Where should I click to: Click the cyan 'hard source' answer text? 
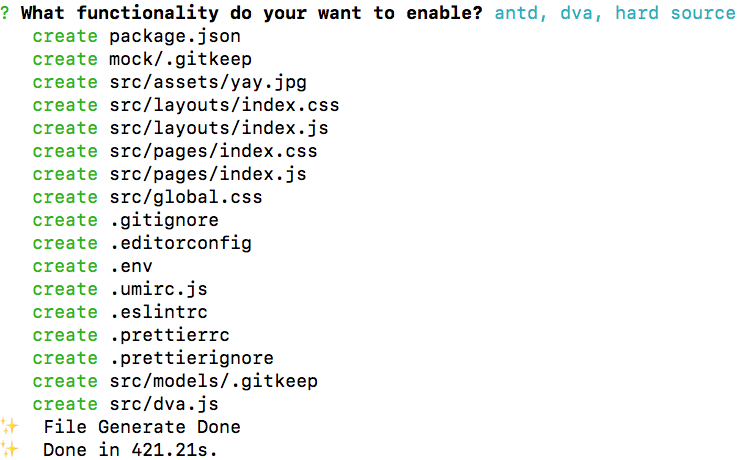point(675,13)
